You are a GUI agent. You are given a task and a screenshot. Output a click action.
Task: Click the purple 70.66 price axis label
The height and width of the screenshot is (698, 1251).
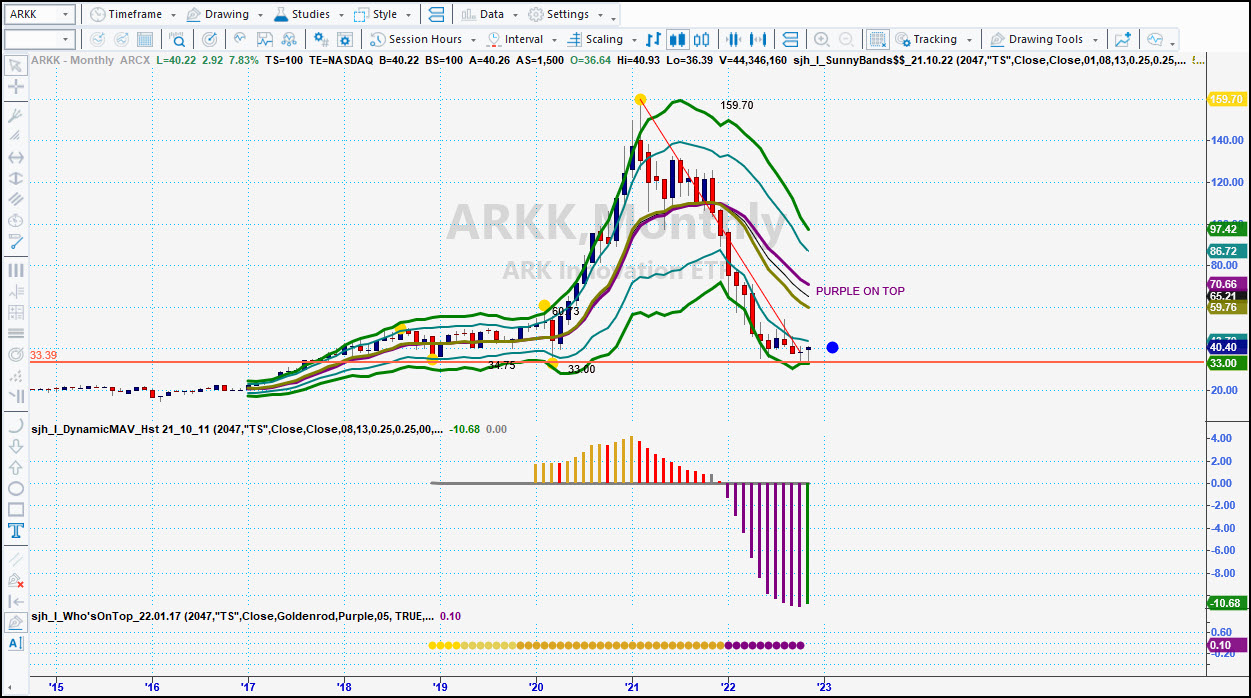(1226, 285)
